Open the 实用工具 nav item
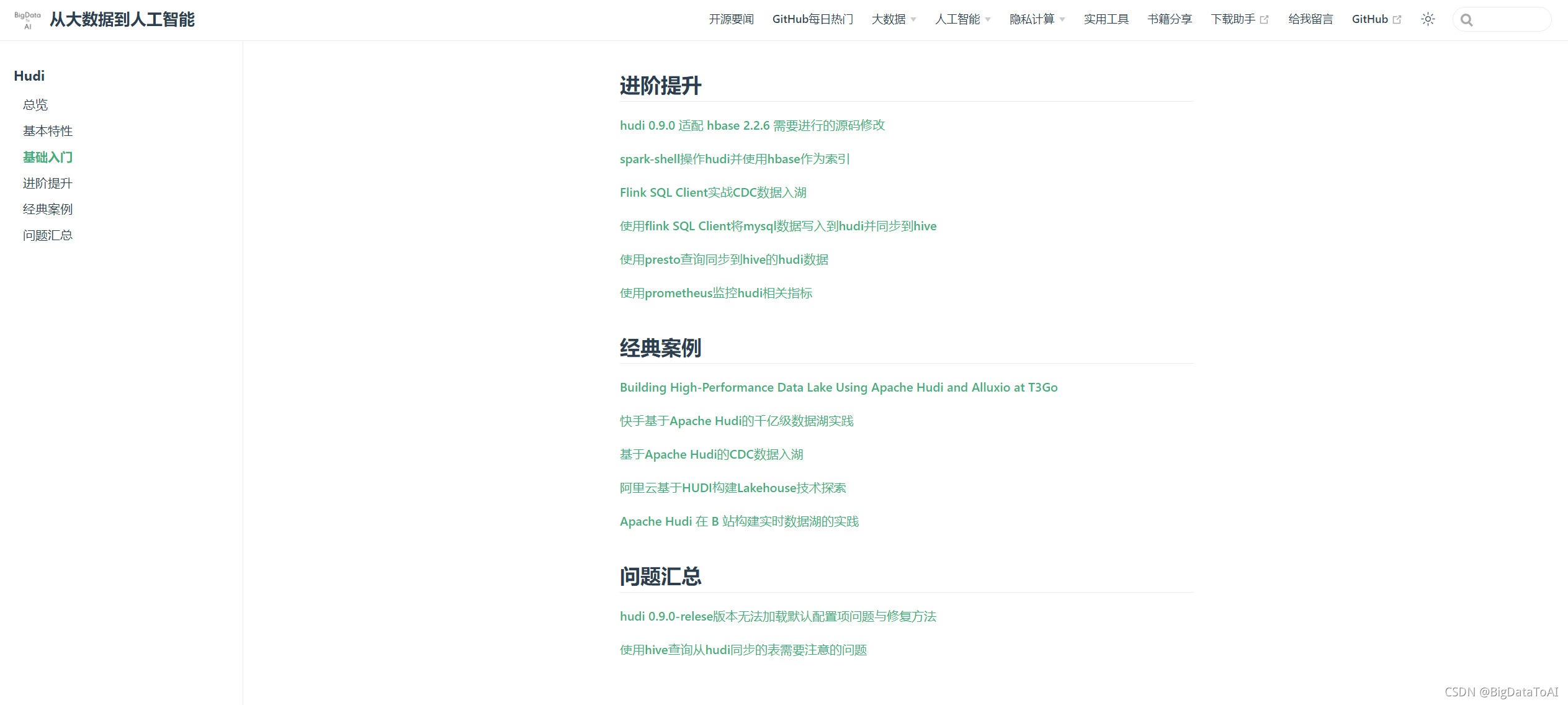The image size is (1568, 705). [x=1106, y=19]
